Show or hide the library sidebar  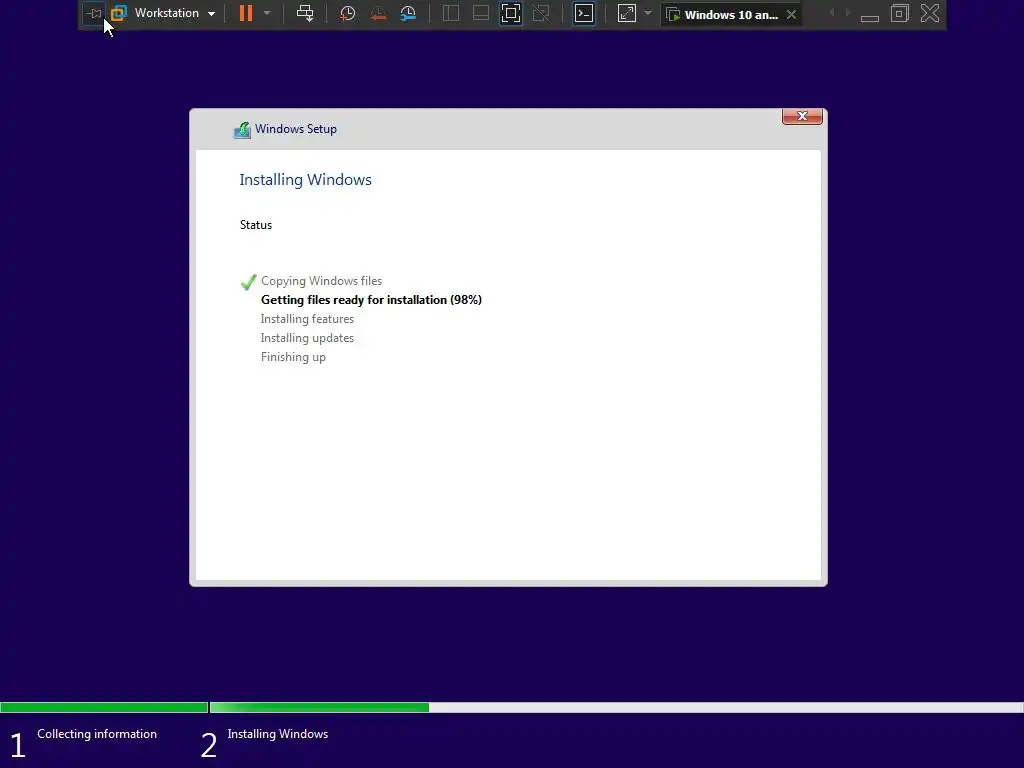(451, 13)
